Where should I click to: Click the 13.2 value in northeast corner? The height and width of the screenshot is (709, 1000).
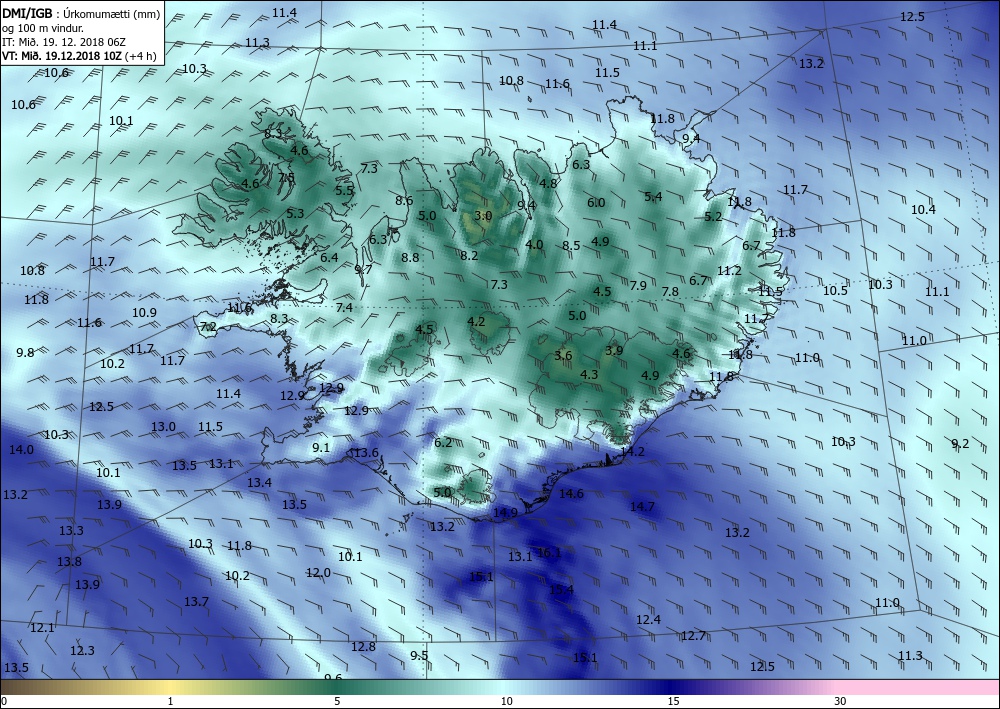pyautogui.click(x=812, y=63)
